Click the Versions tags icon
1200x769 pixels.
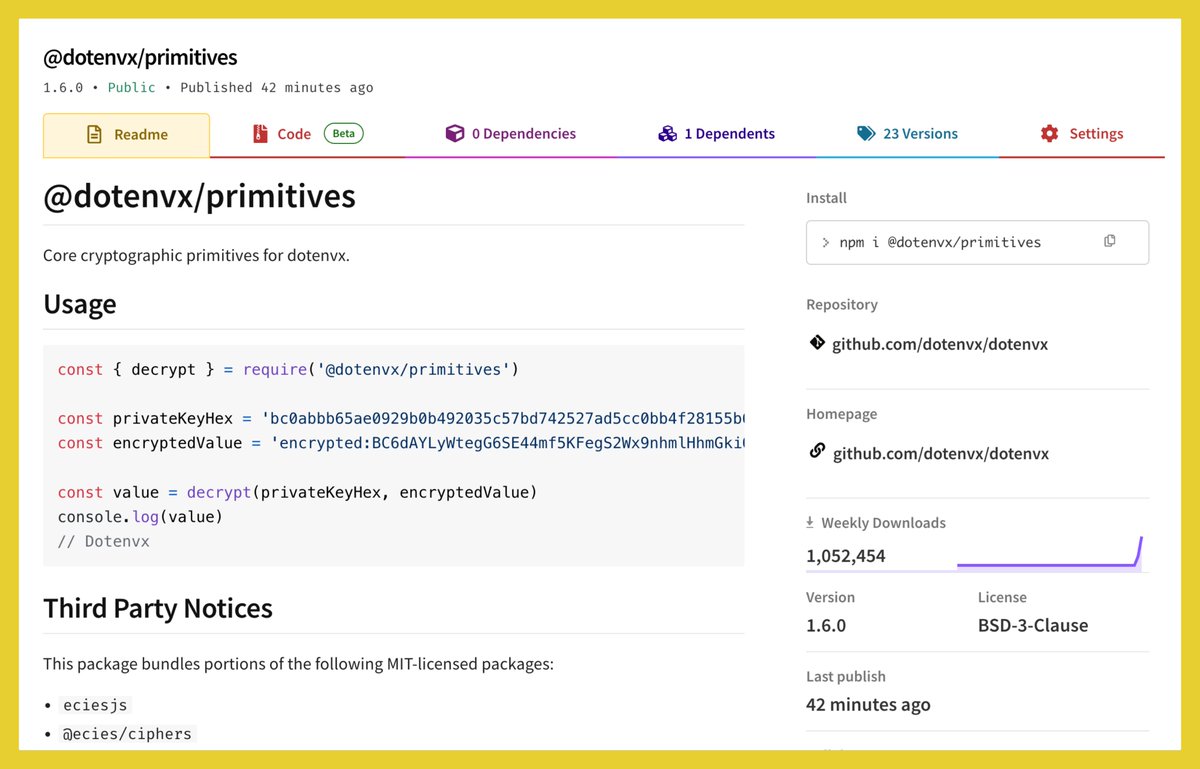(866, 133)
